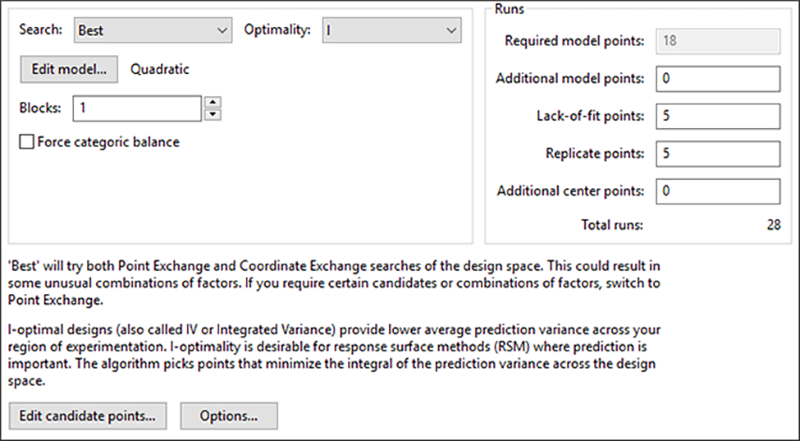
Task: Focus the Replicate points field
Action: [x=715, y=153]
